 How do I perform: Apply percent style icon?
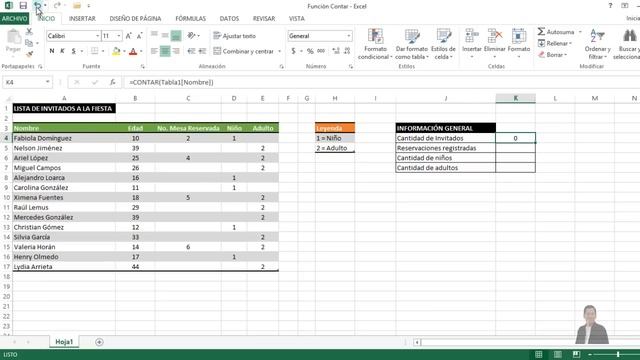[x=310, y=51]
